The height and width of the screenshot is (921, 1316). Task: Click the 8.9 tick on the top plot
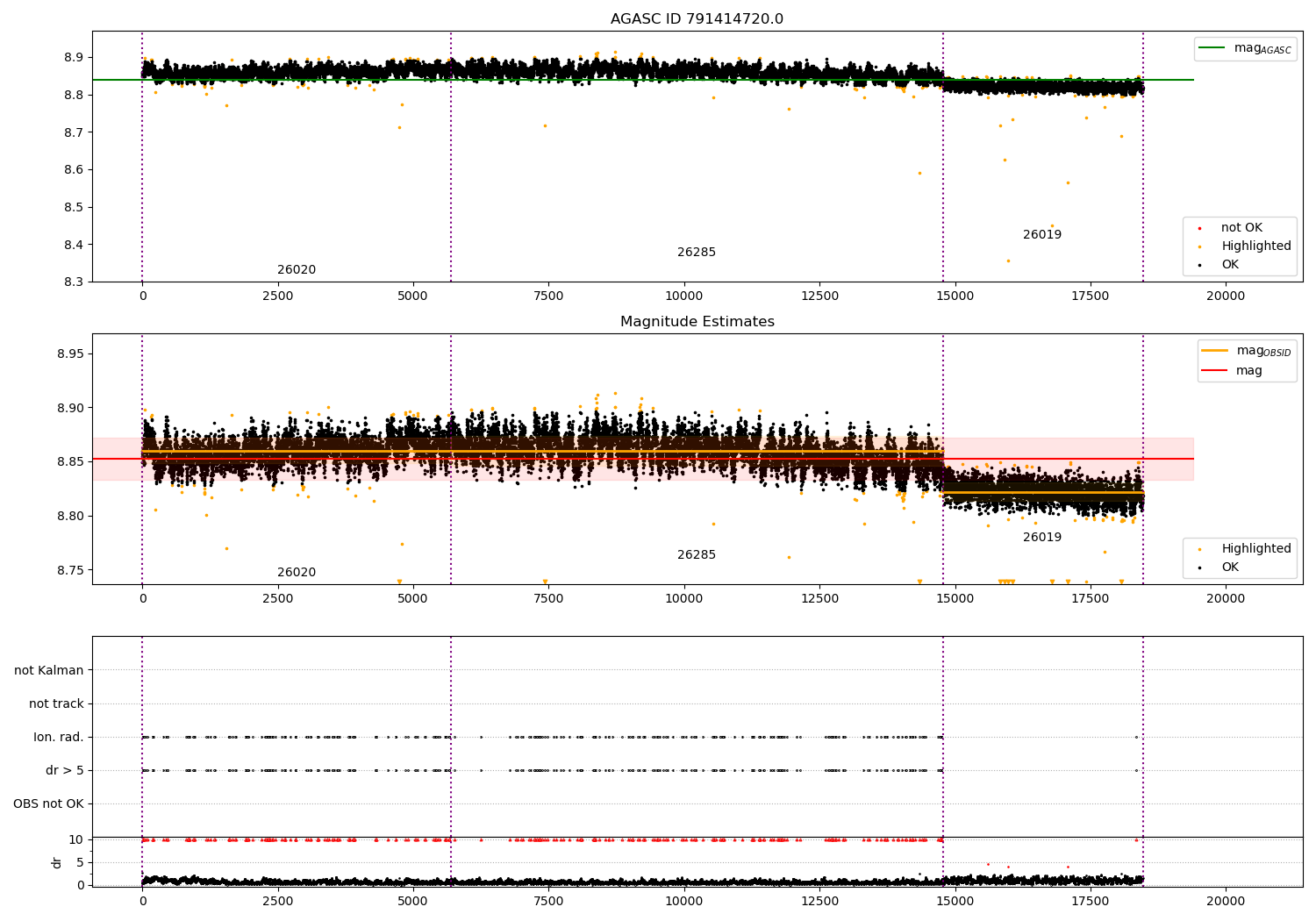[x=72, y=57]
